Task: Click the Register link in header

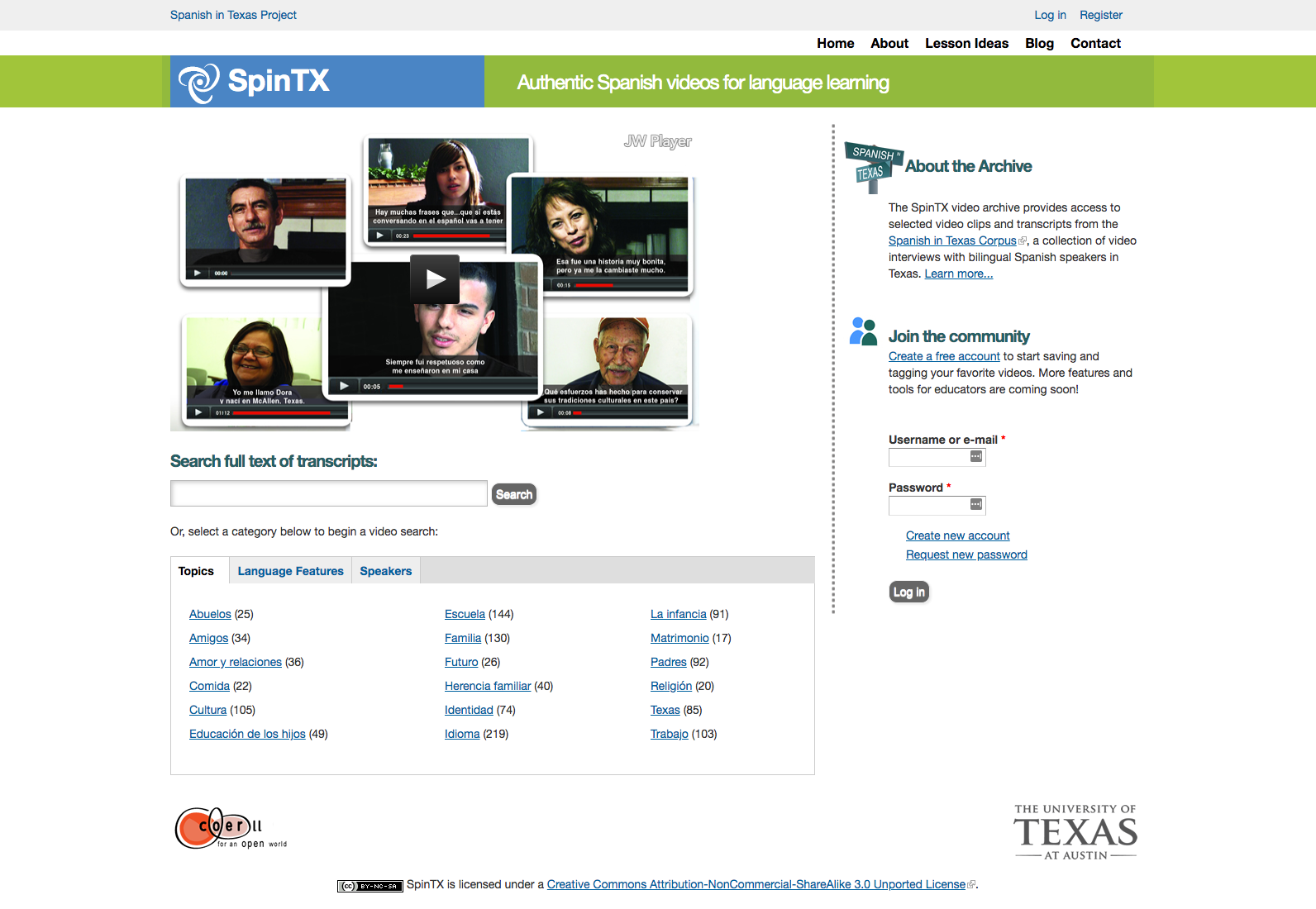Action: pyautogui.click(x=1101, y=15)
